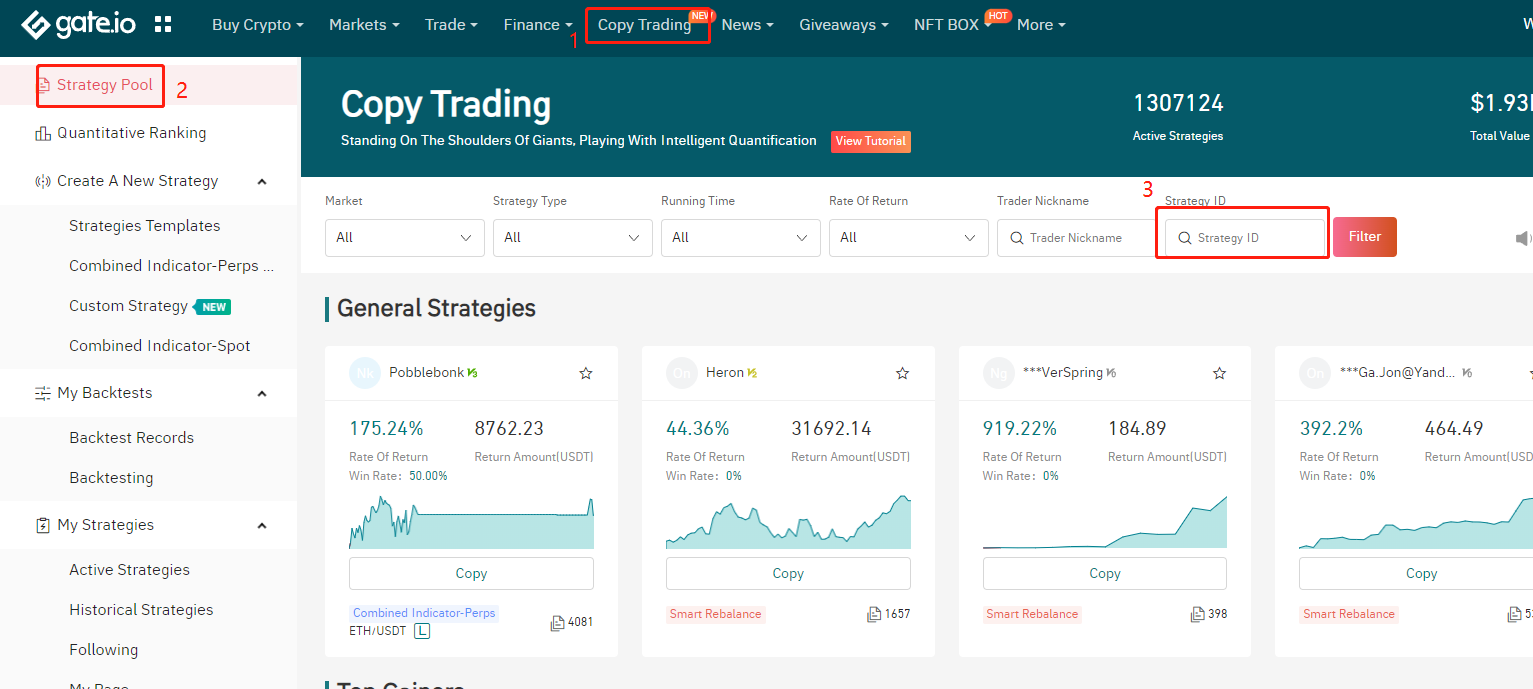Click the gate.io logo
The image size is (1533, 689).
[x=82, y=25]
